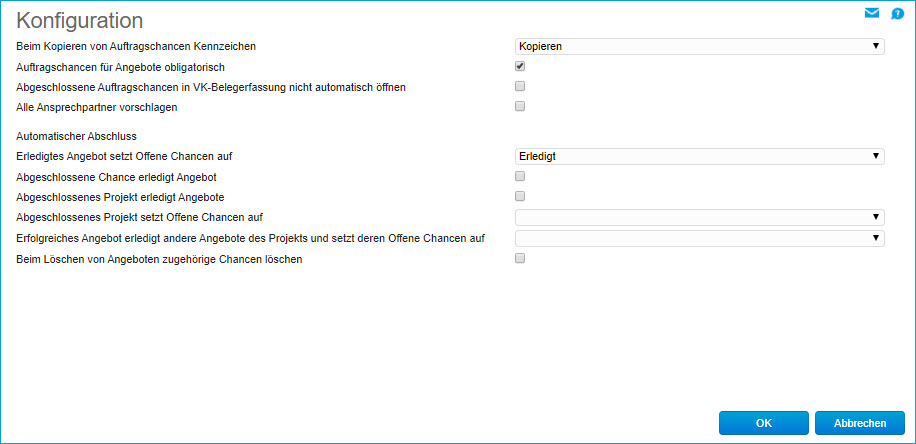This screenshot has height=444, width=916.
Task: Expand the 'Erledigt' dropdown list
Action: [698, 156]
